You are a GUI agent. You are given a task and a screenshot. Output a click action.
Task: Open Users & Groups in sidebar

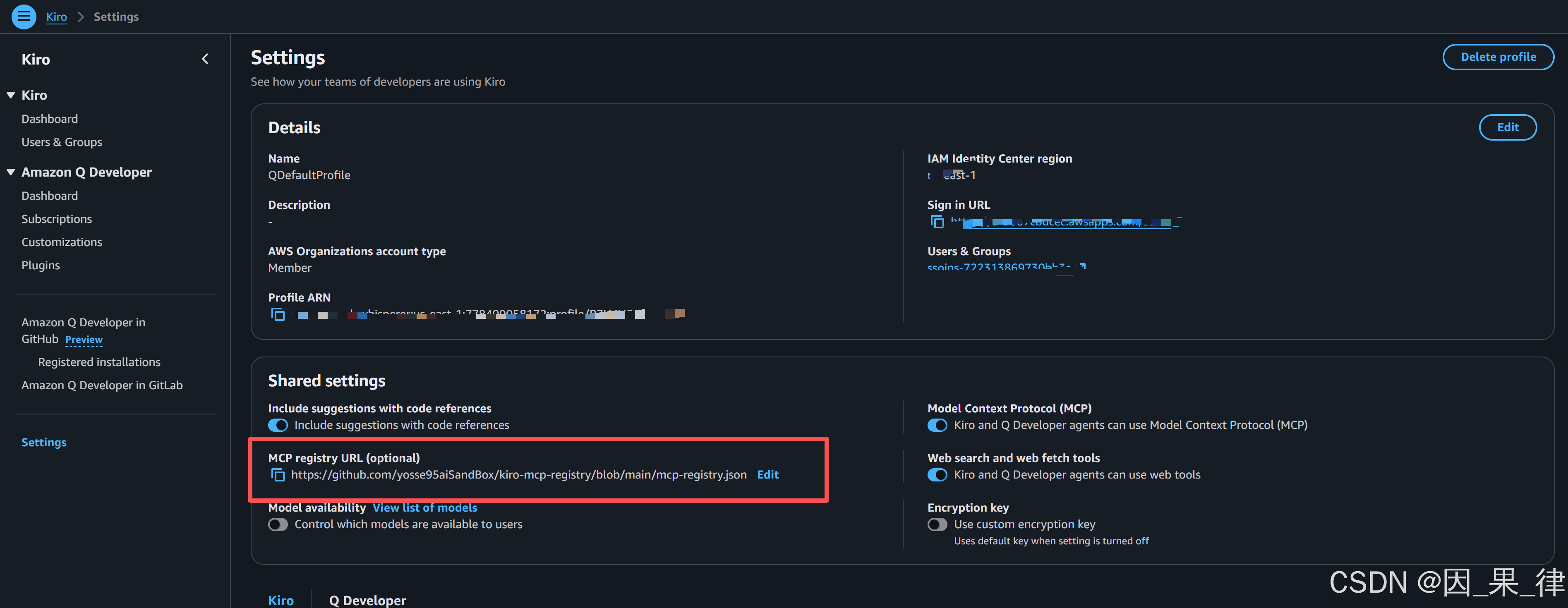pos(62,142)
